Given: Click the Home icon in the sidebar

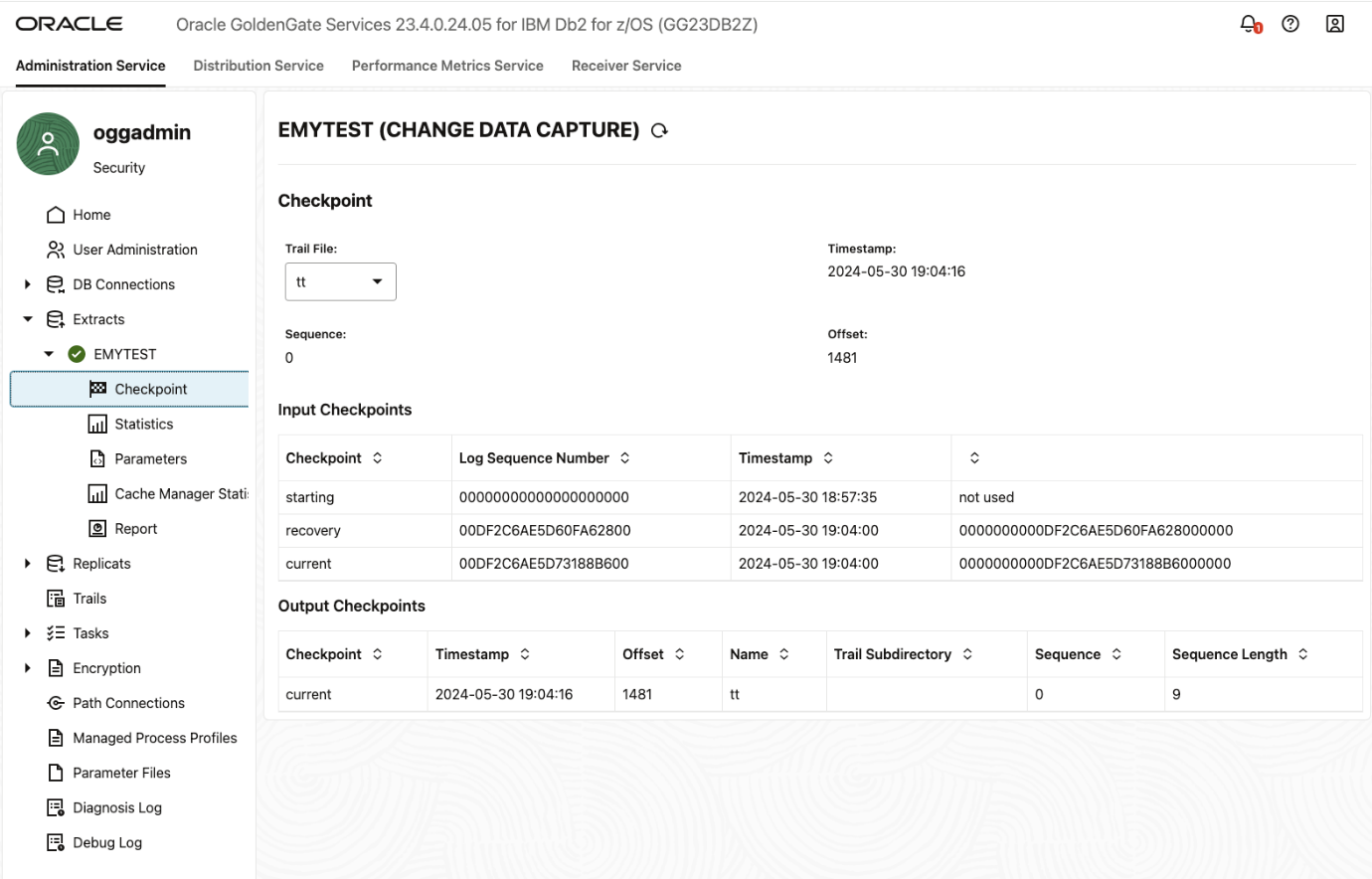Looking at the screenshot, I should [x=54, y=214].
